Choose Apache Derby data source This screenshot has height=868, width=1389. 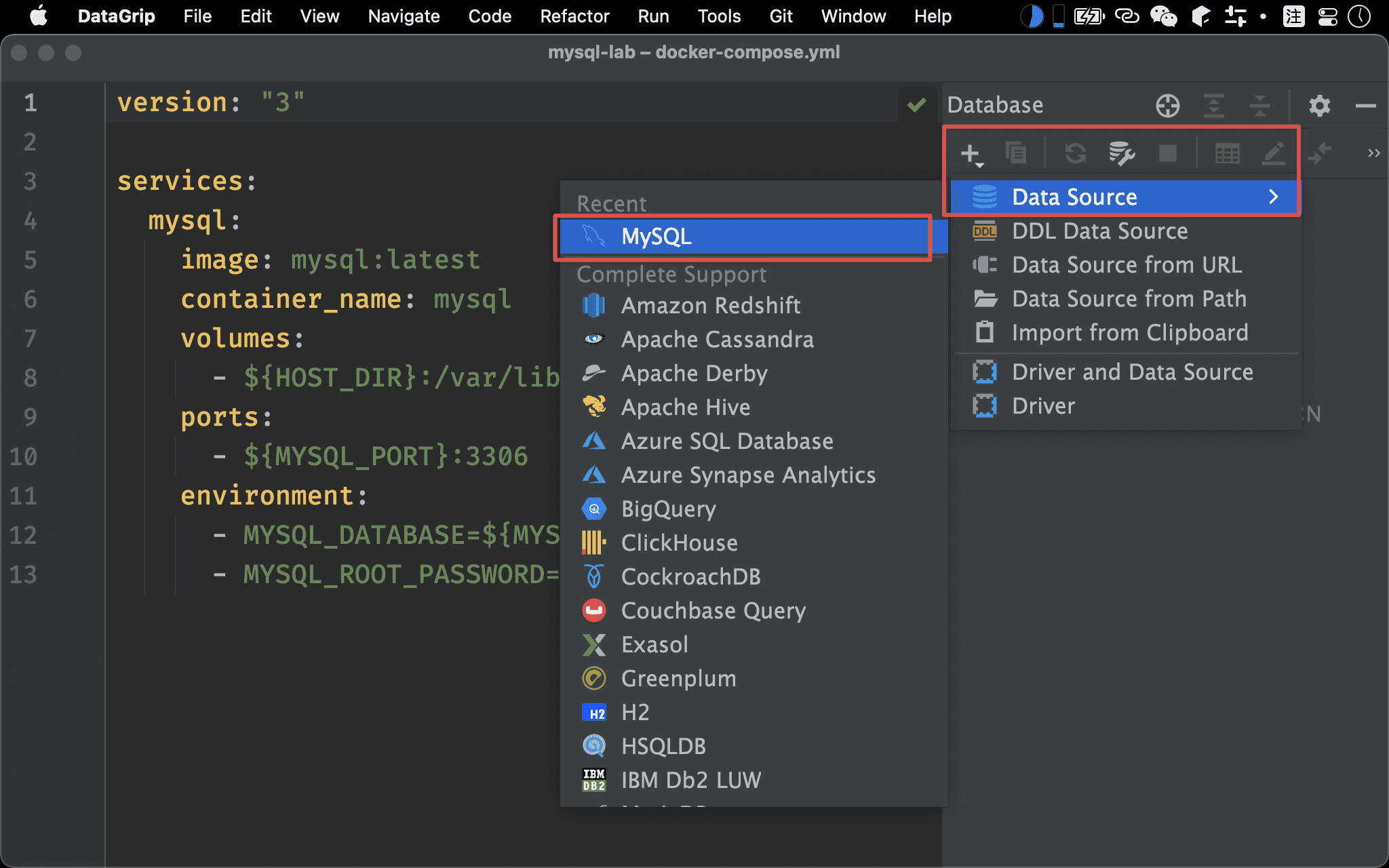coord(754,373)
